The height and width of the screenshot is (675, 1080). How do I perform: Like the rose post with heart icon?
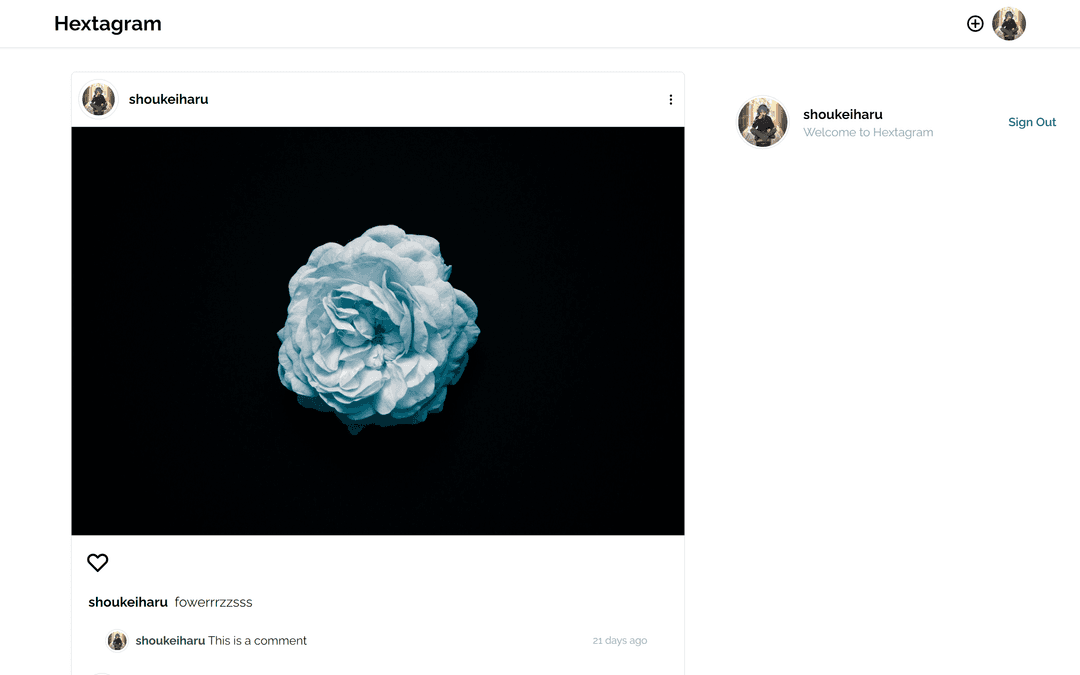tap(98, 563)
